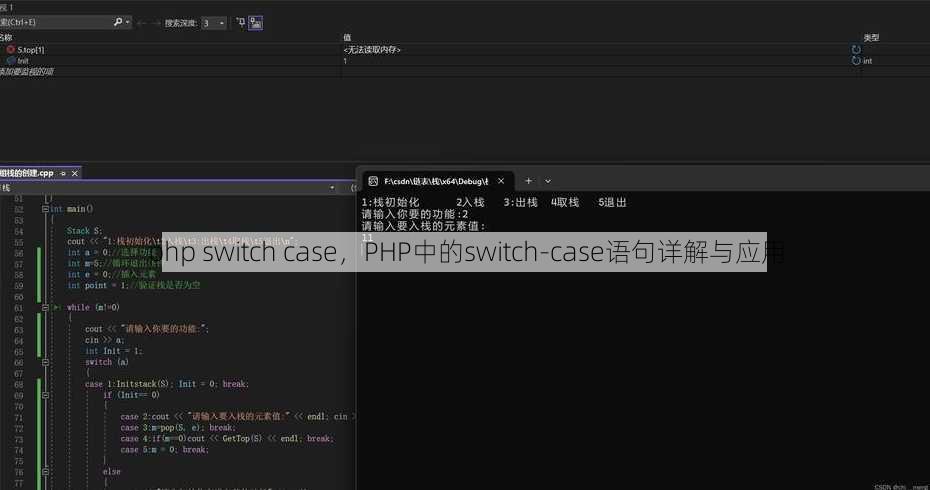
Task: Click the terminal menu line starting "1:栈初始化"
Action: (x=494, y=202)
